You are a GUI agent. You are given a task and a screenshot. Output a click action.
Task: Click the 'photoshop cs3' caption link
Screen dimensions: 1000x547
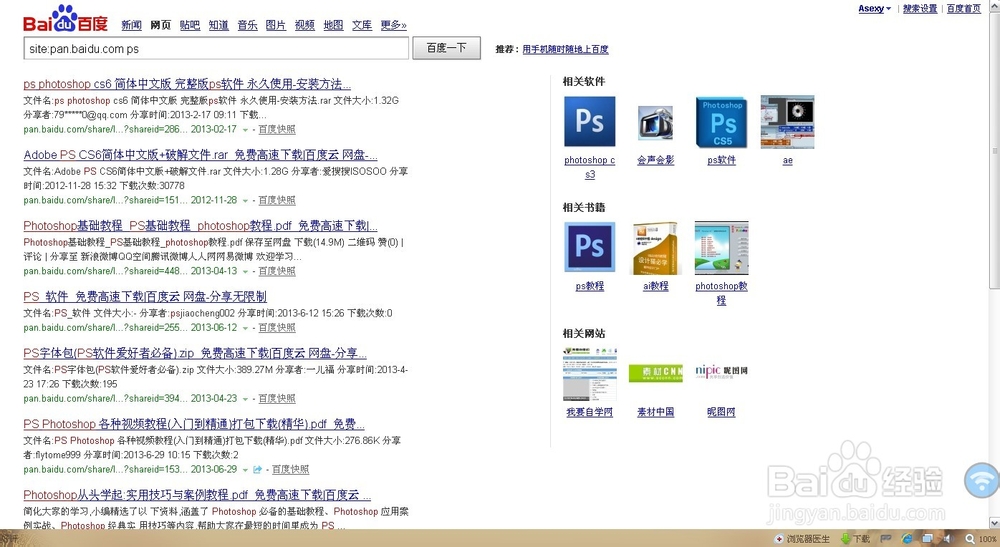(589, 167)
